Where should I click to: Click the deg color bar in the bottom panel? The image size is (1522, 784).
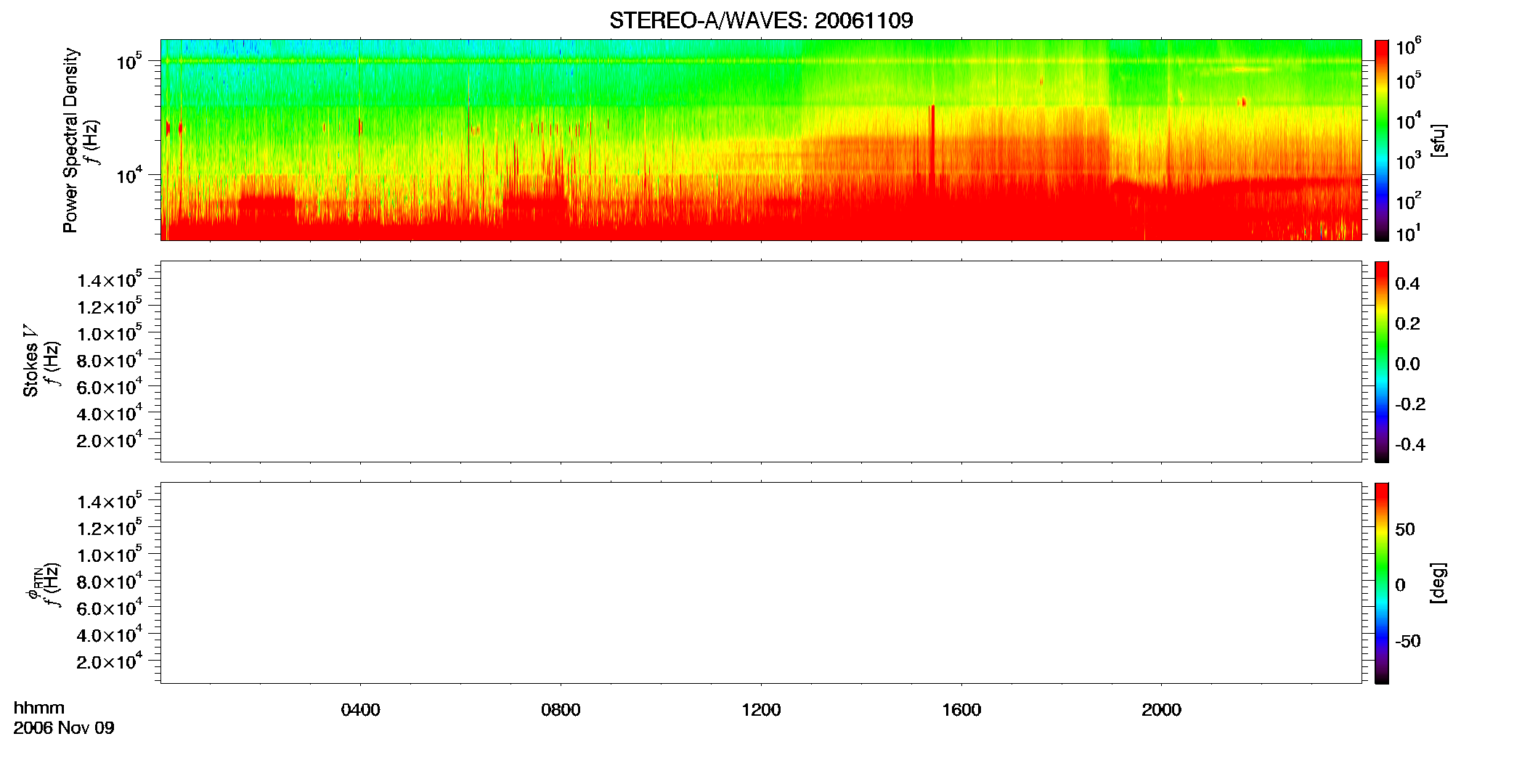pos(1381,583)
